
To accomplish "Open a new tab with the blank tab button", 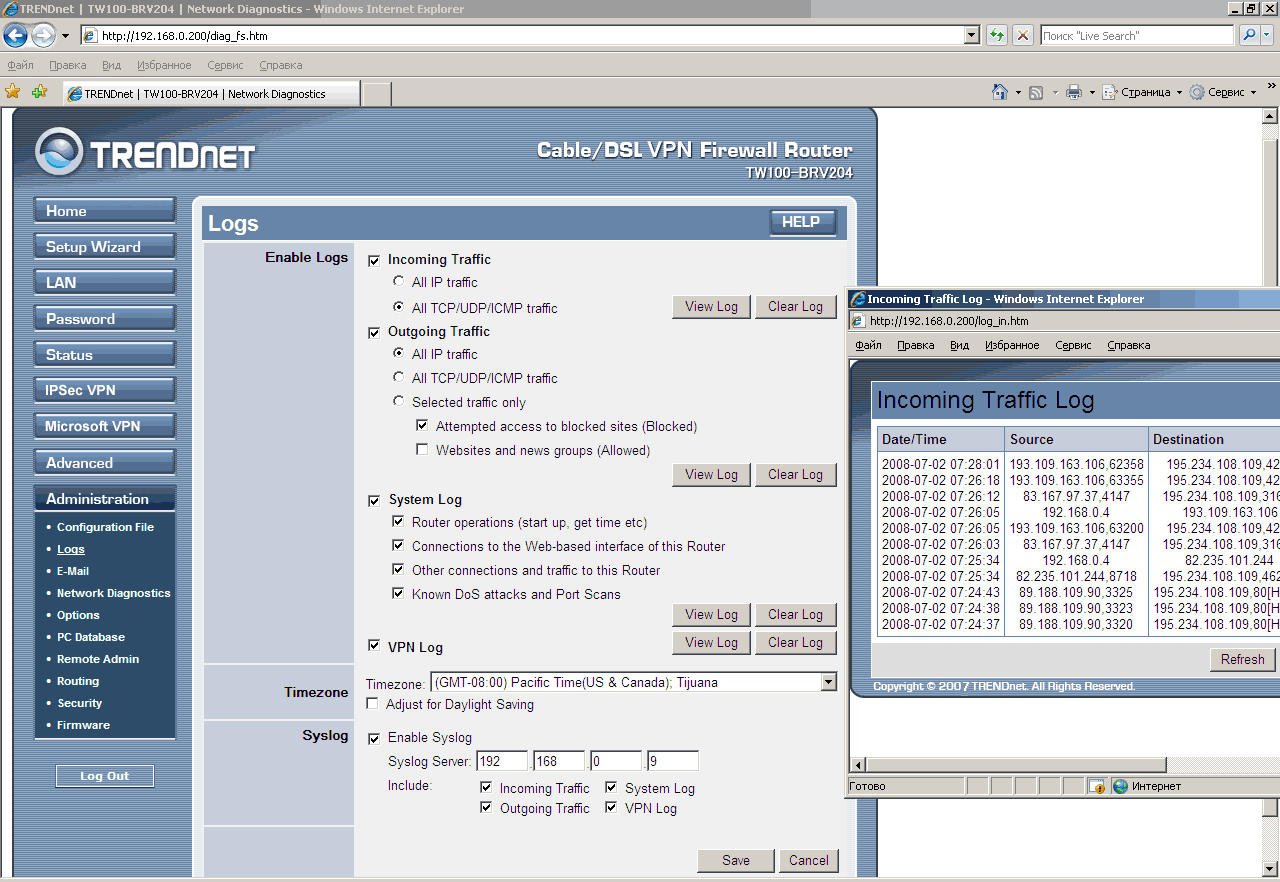I will click(376, 94).
